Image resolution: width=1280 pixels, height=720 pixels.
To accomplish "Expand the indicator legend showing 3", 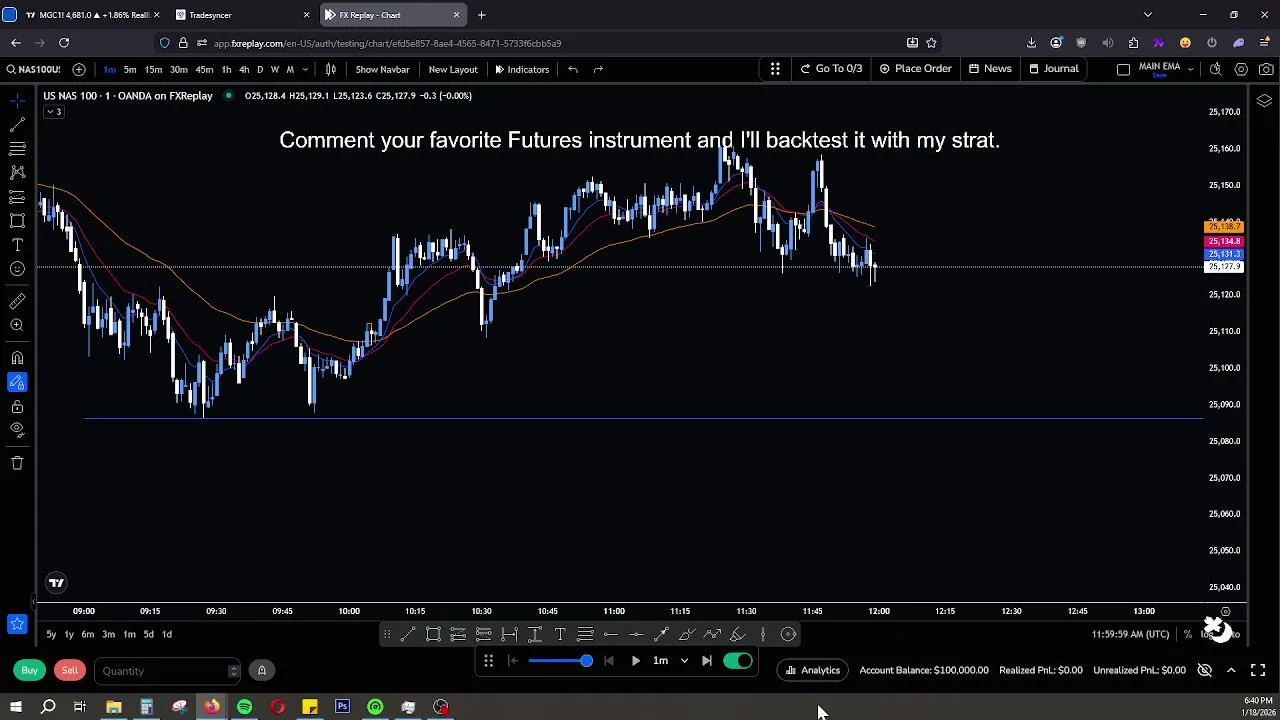I will tap(53, 112).
